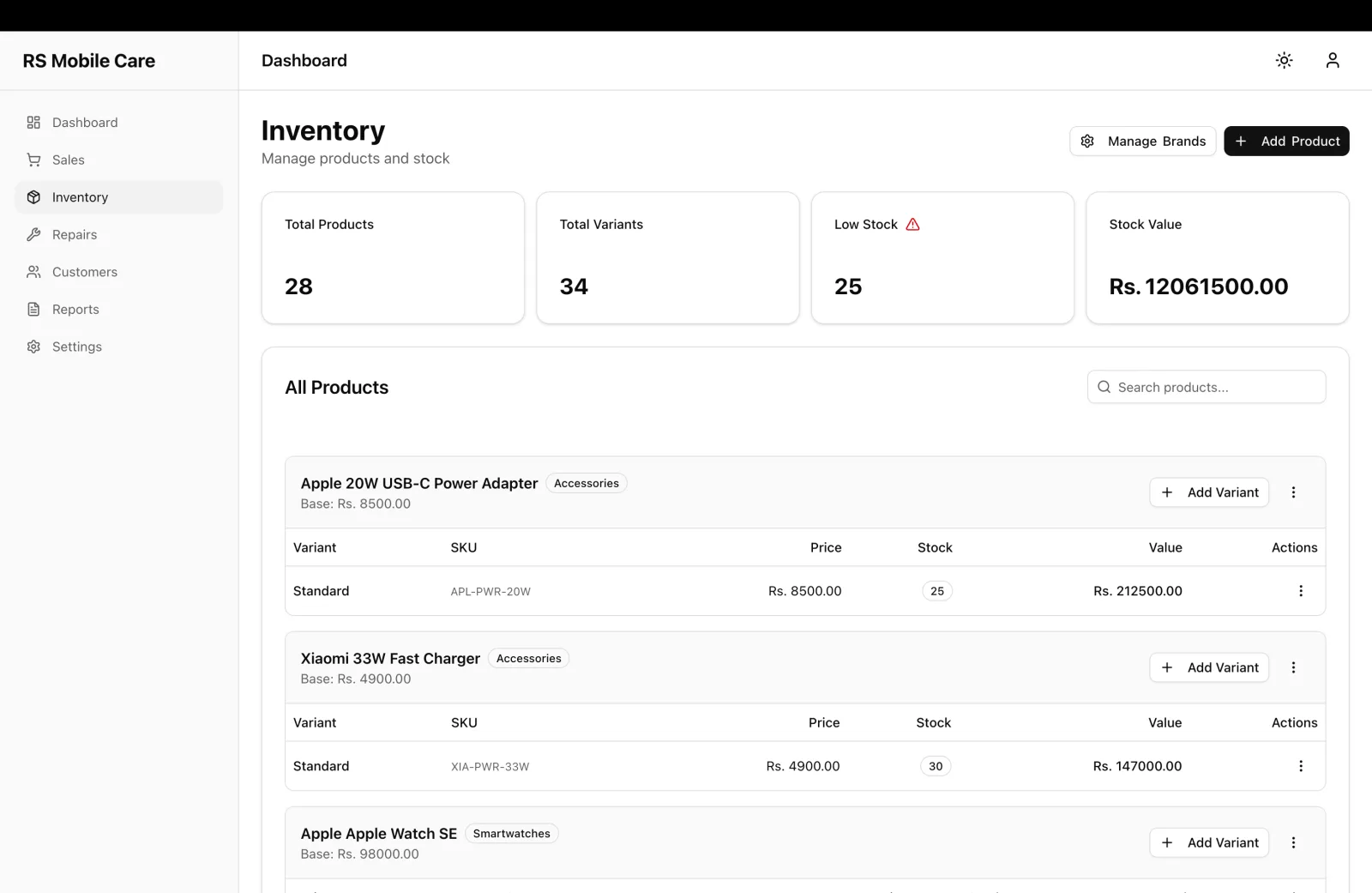
Task: Click the Accessories tag on Apple 20W Adapter
Action: (x=587, y=483)
